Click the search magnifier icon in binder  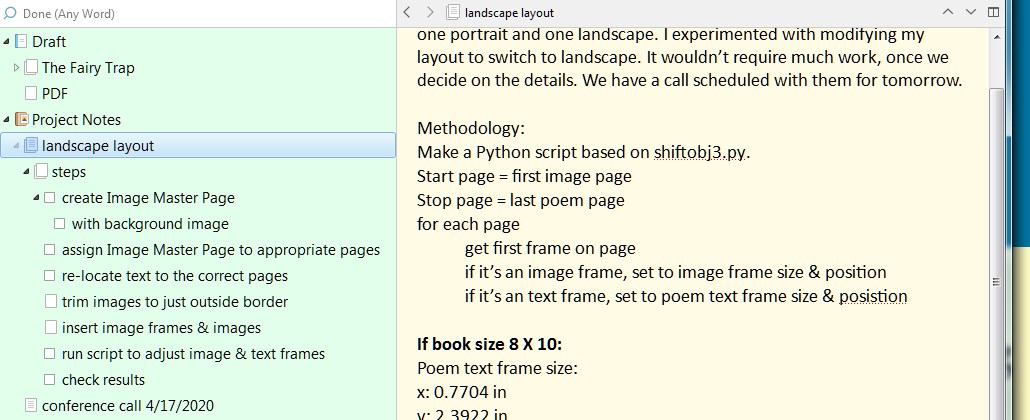coord(11,14)
